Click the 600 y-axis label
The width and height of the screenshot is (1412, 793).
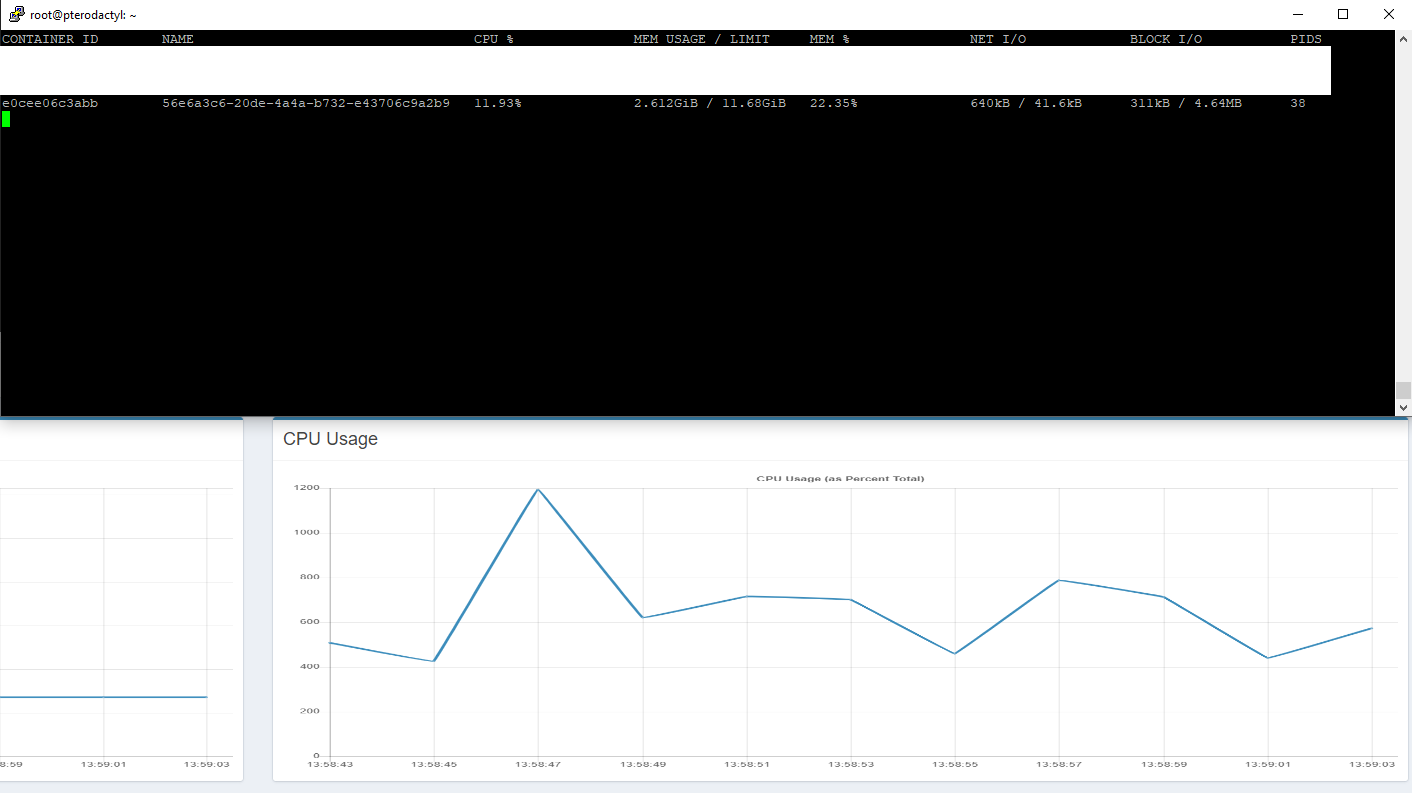(x=310, y=622)
